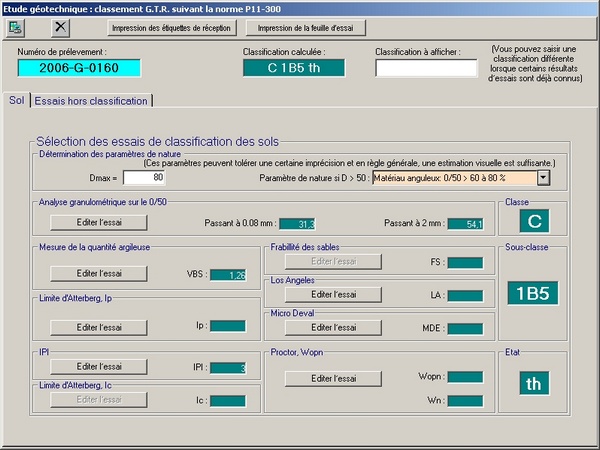Viewport: 600px width, 450px height.
Task: Open the Essais hors classification tab
Action: (92, 100)
